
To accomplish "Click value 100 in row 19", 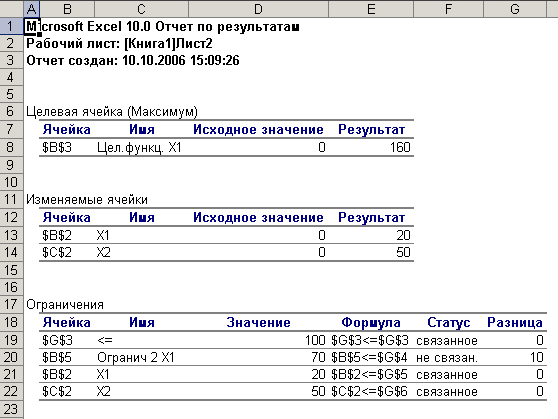I will point(315,340).
